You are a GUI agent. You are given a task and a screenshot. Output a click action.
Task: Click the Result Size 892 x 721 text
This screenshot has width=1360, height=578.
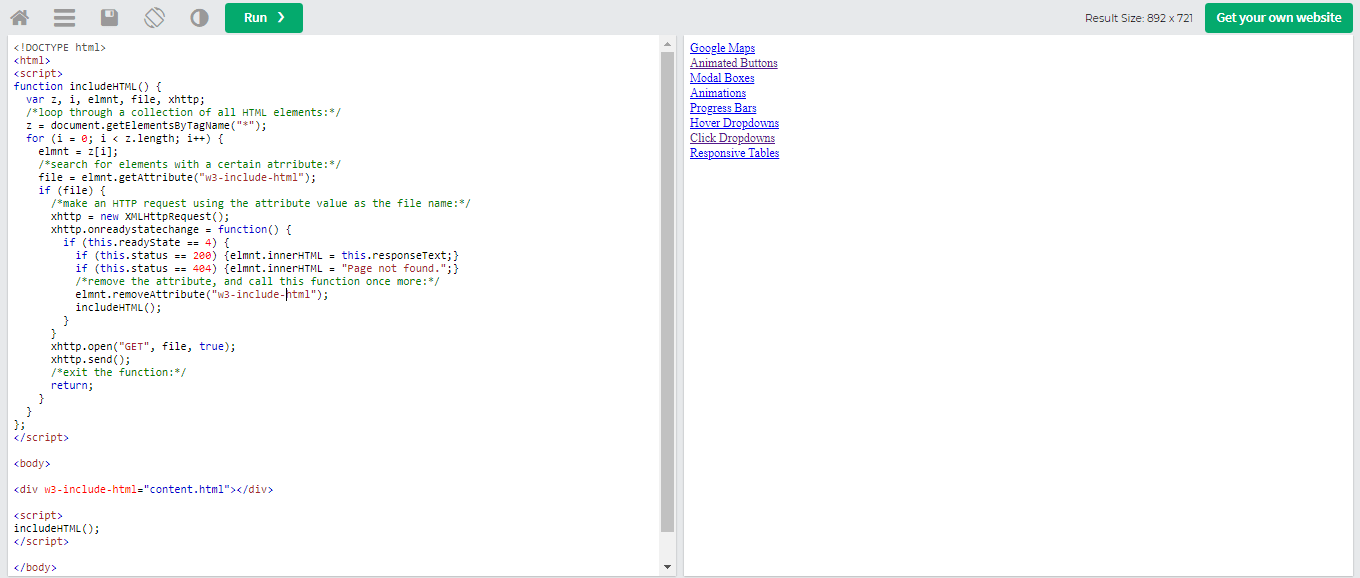[1139, 18]
